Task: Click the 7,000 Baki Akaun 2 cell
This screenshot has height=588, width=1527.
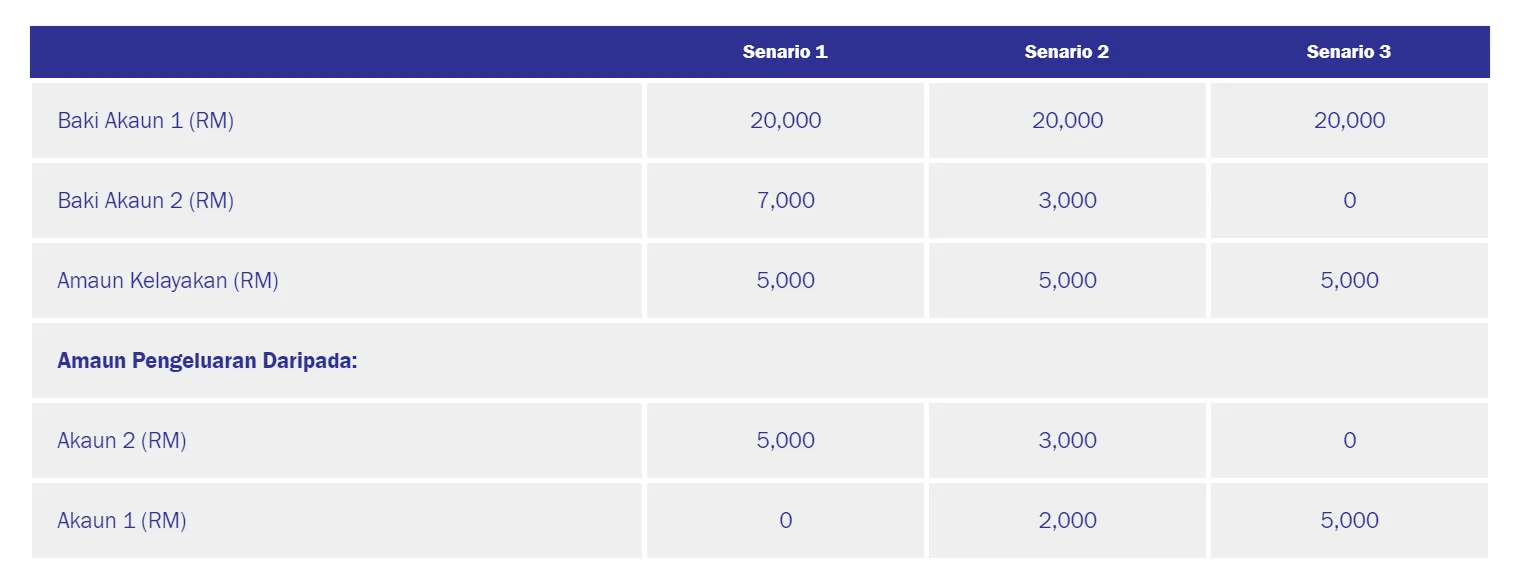Action: (x=785, y=201)
